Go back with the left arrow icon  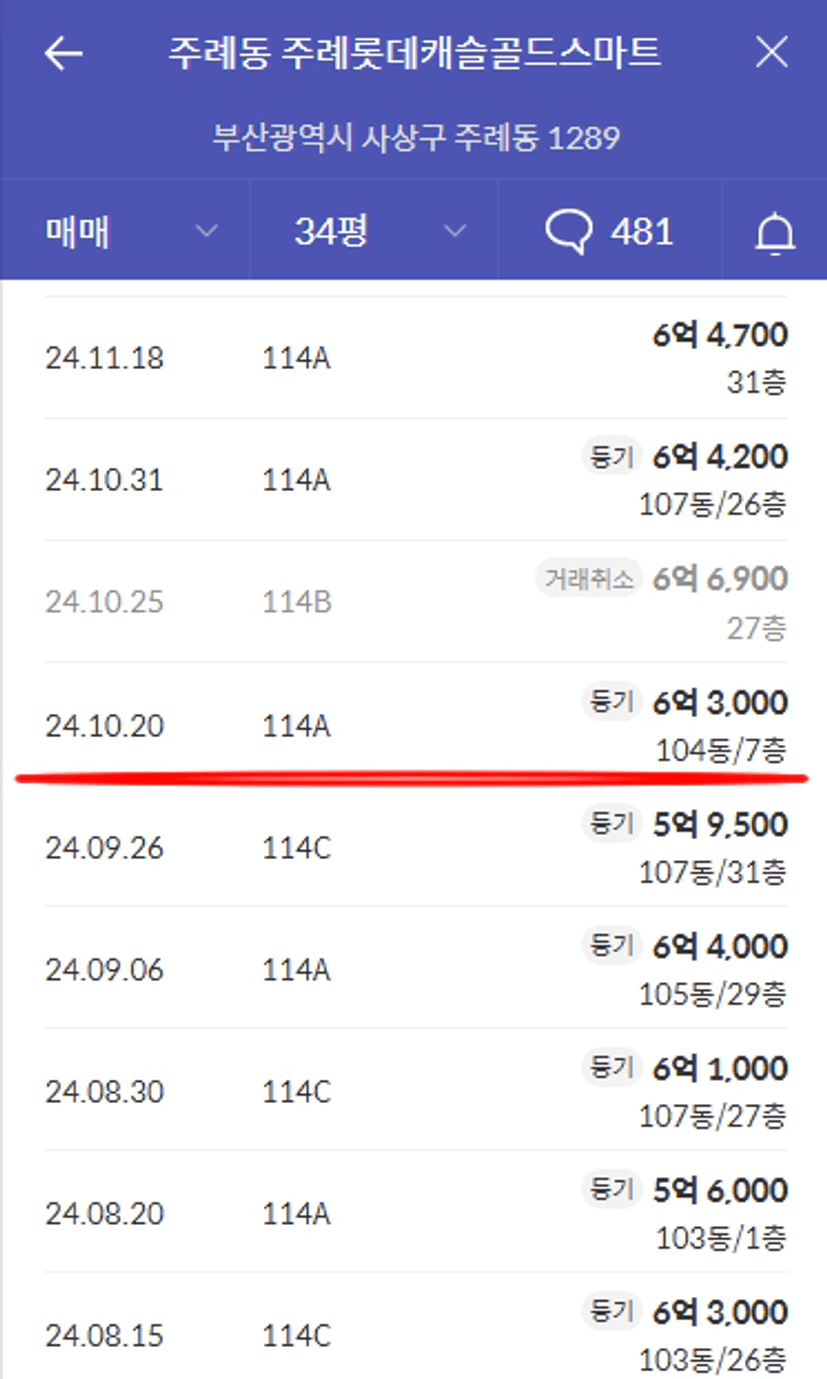tap(63, 54)
